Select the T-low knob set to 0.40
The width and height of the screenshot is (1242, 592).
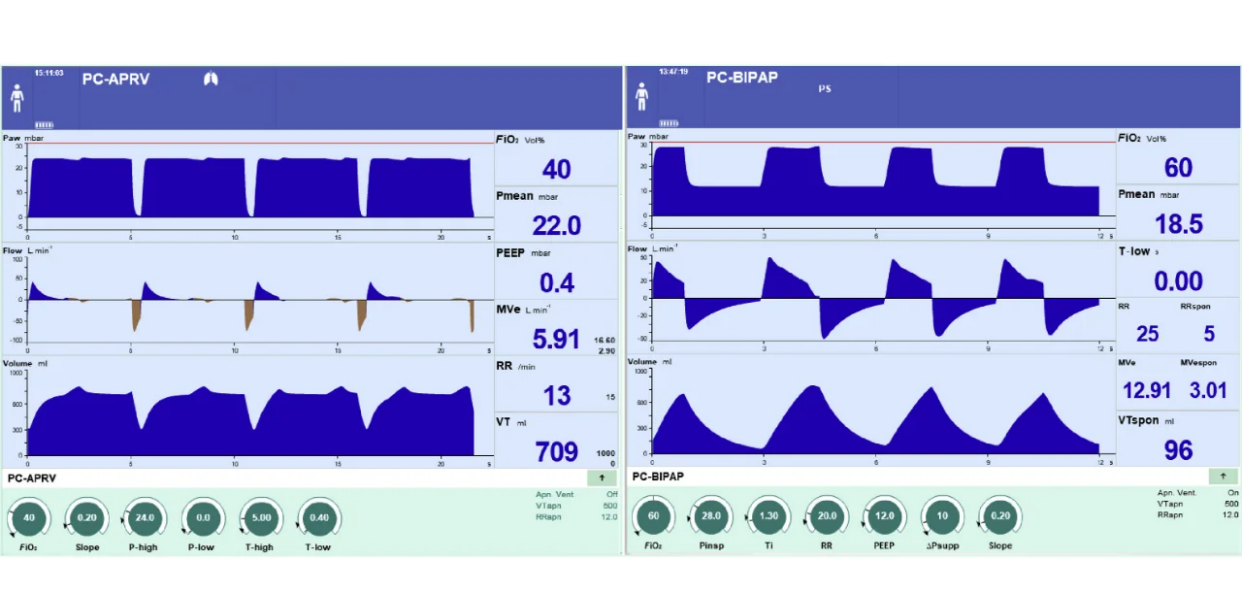pyautogui.click(x=319, y=518)
